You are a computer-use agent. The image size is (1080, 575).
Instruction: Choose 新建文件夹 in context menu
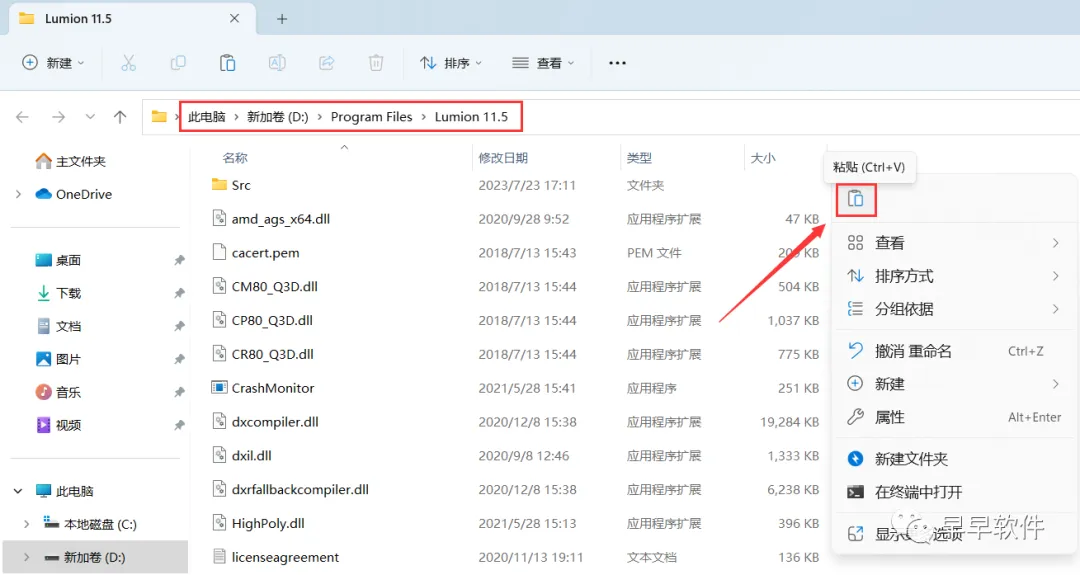pyautogui.click(x=954, y=459)
